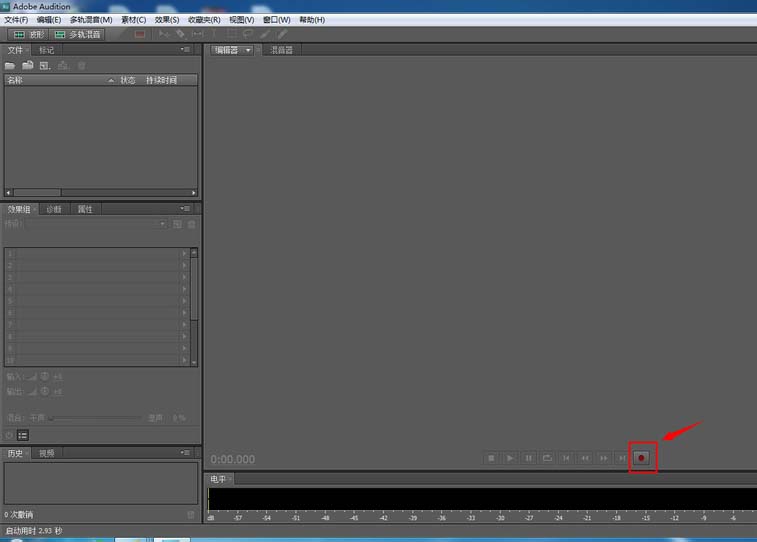The image size is (757, 542).
Task: Toggle effects list view button
Action: click(23, 435)
